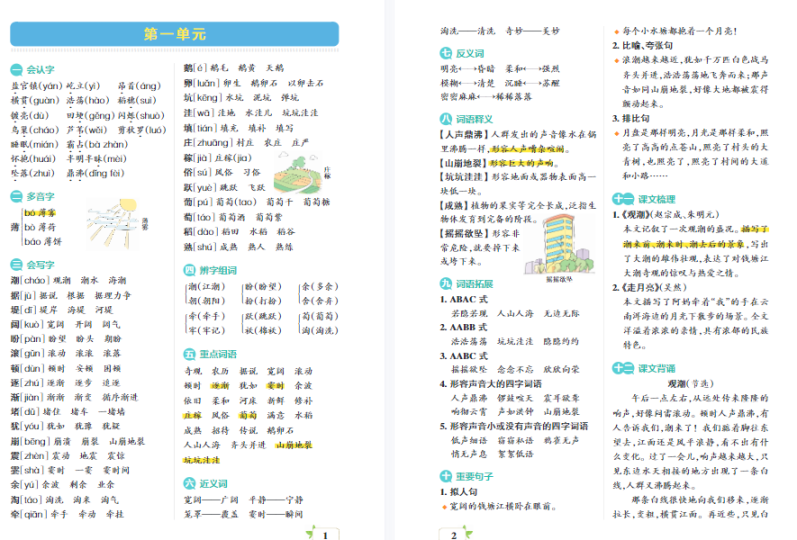This screenshot has width=797, height=540.
Task: Click the 第一单元 title banner
Action: (174, 33)
